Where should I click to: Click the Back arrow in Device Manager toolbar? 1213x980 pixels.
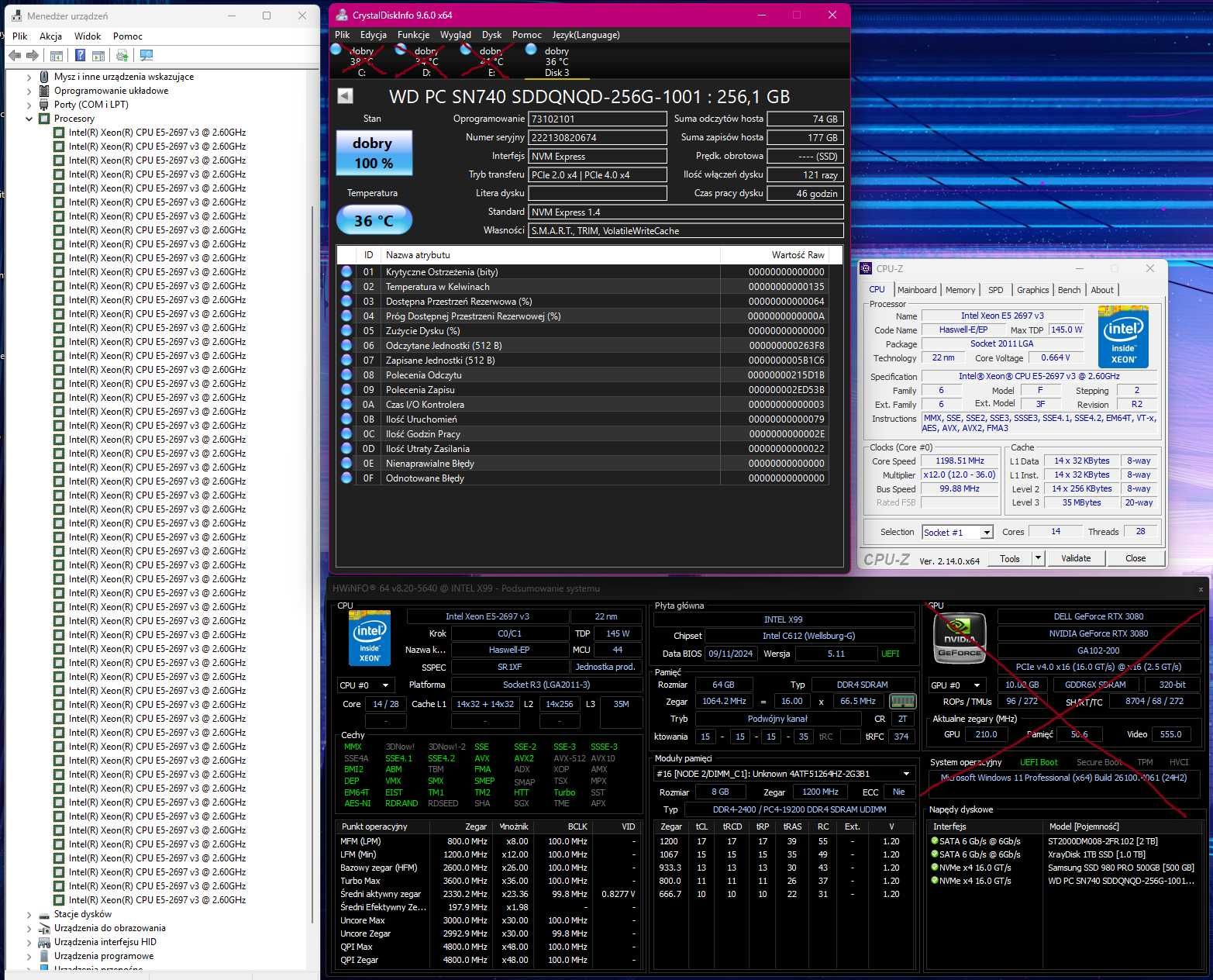click(15, 56)
